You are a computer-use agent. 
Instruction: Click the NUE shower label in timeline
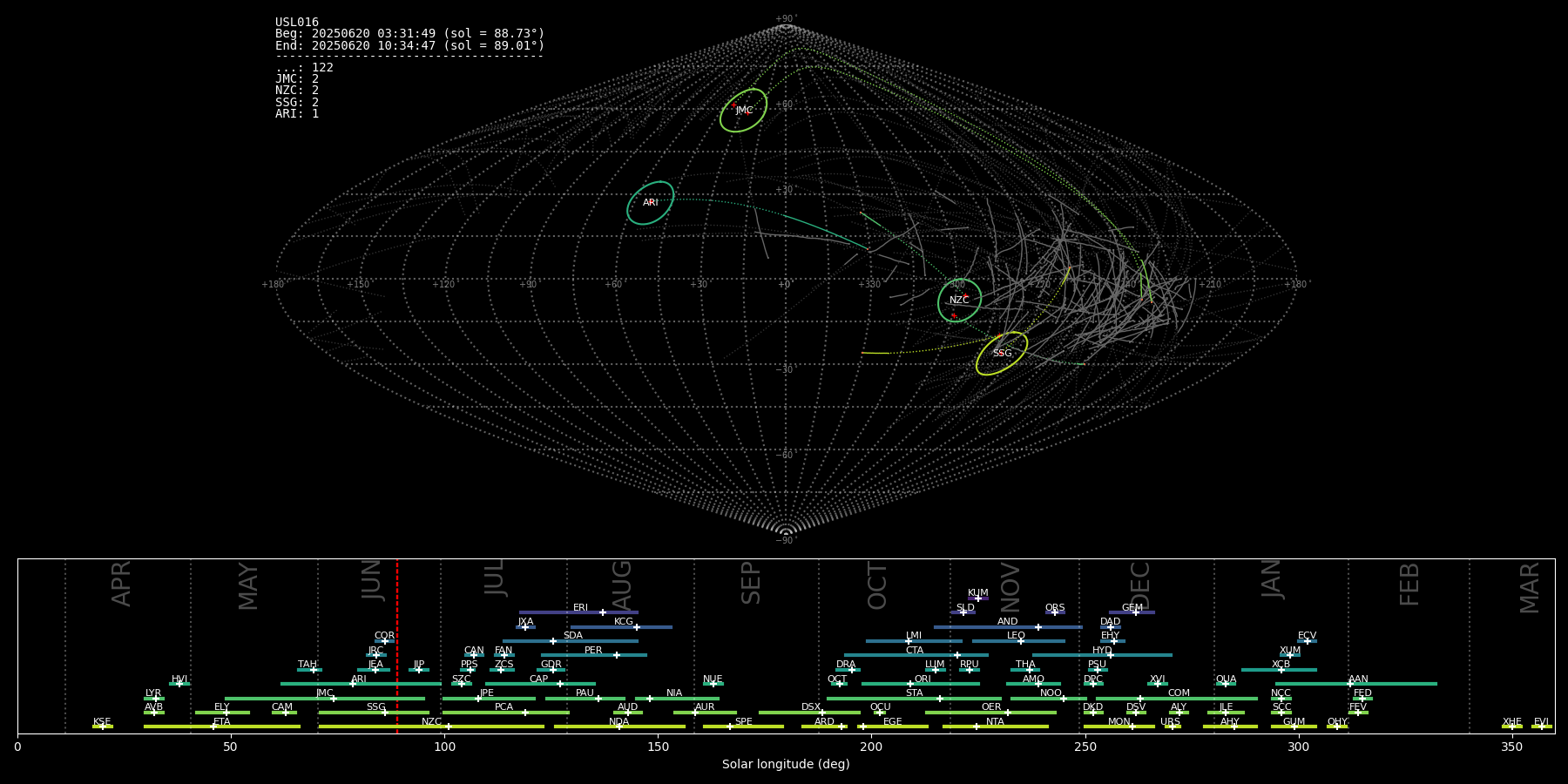coord(713,679)
